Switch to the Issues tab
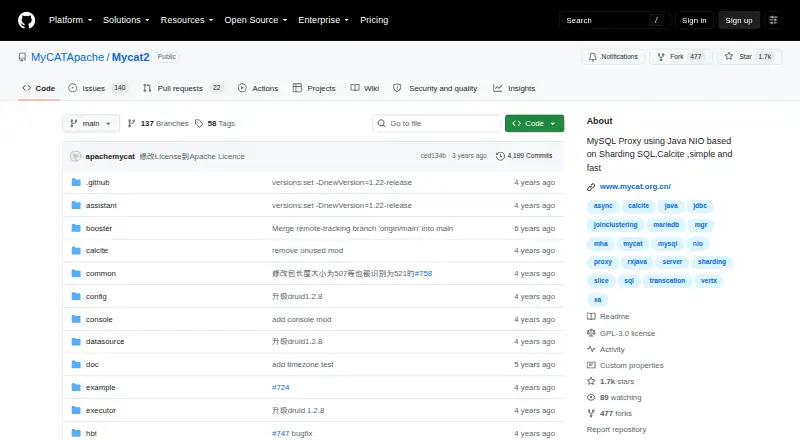Viewport: 800px width, 440px height. [x=97, y=88]
